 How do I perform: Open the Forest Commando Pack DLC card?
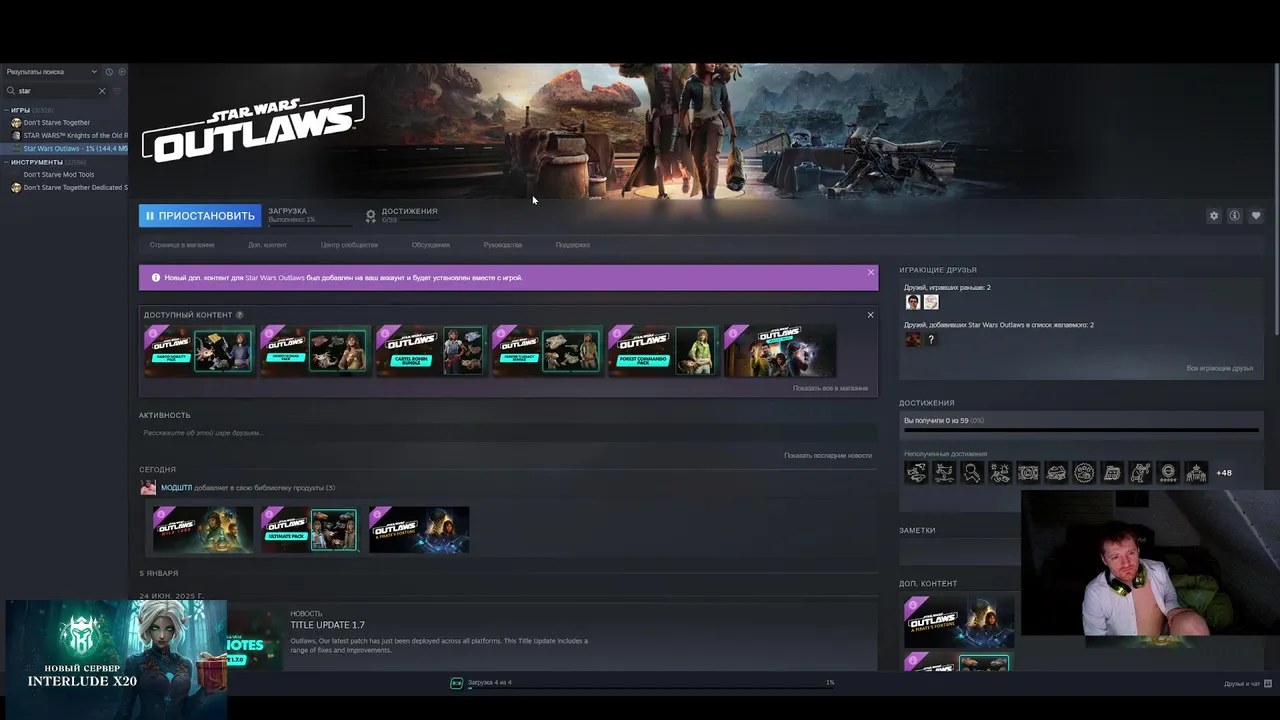coord(662,351)
